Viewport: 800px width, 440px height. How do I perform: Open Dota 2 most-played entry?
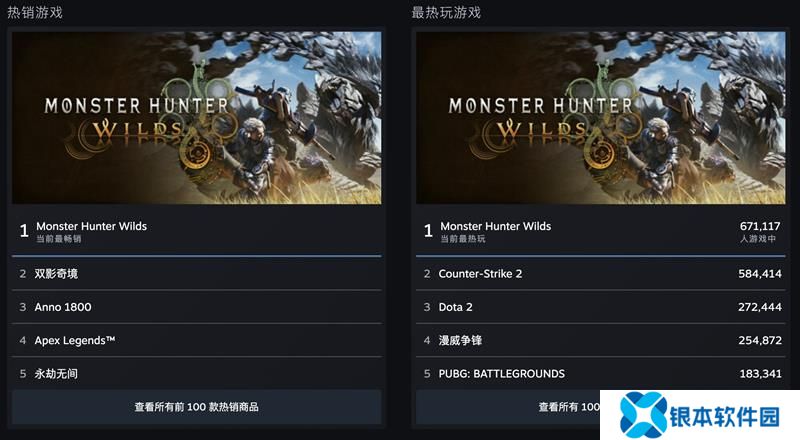coord(601,307)
